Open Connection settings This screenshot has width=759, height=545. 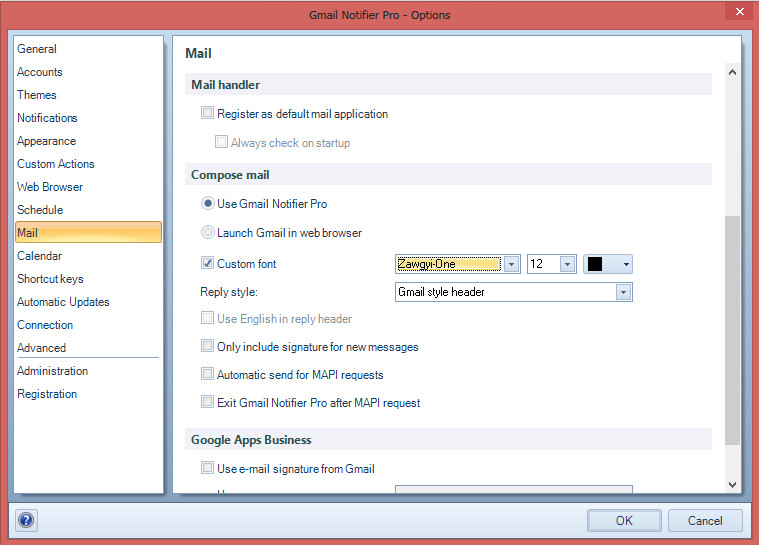pos(45,325)
